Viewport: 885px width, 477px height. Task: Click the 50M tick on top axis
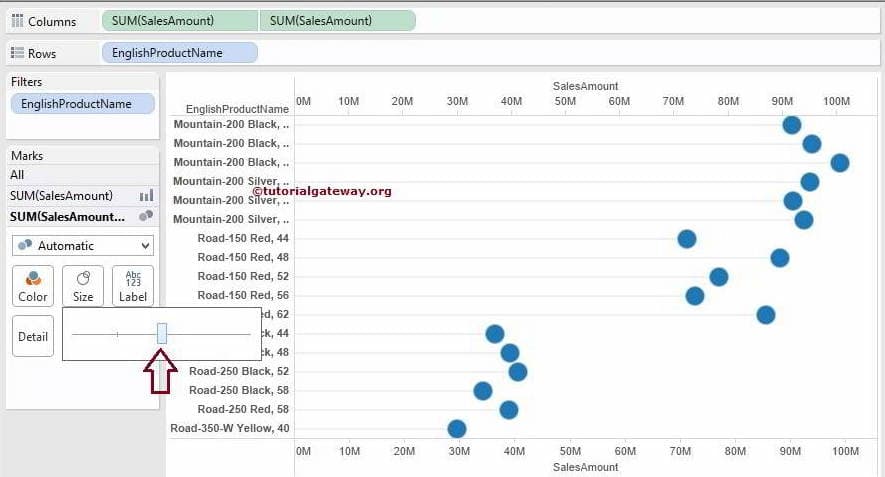[565, 101]
